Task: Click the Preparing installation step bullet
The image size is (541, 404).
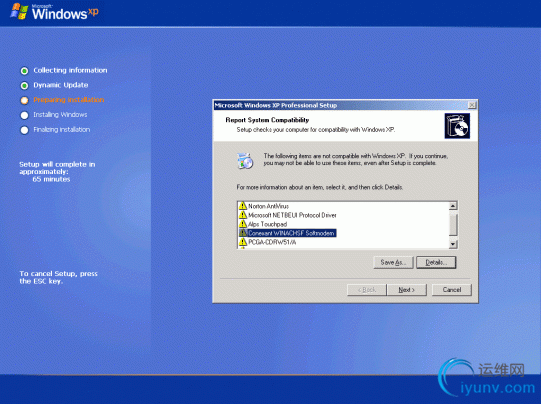Action: [24, 100]
